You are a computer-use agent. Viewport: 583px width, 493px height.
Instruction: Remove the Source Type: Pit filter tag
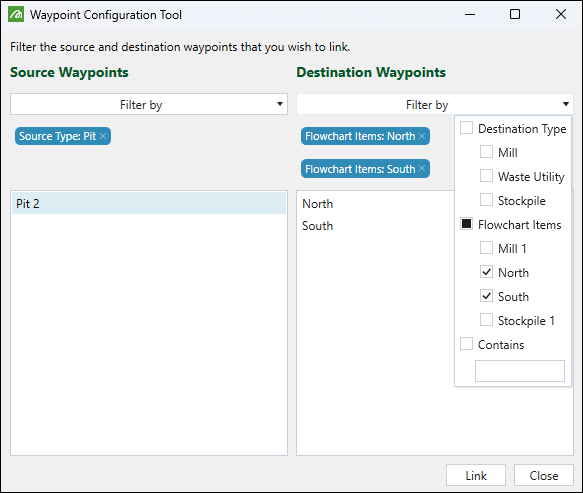[103, 136]
